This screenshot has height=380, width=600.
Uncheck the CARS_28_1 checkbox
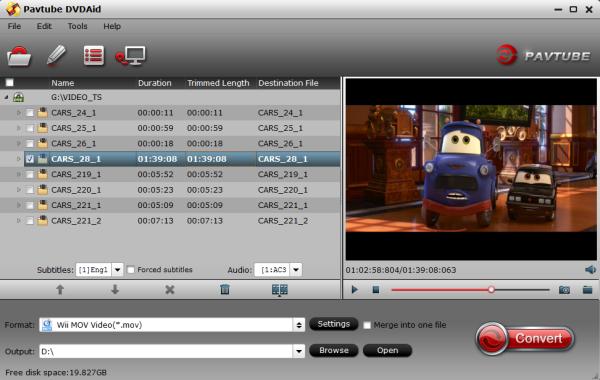click(x=29, y=159)
